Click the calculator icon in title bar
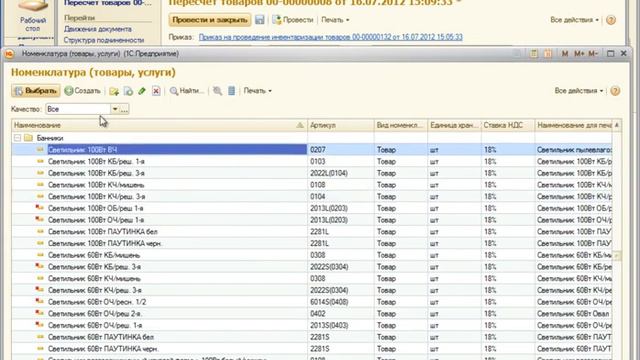The image size is (640, 360). pyautogui.click(x=533, y=53)
